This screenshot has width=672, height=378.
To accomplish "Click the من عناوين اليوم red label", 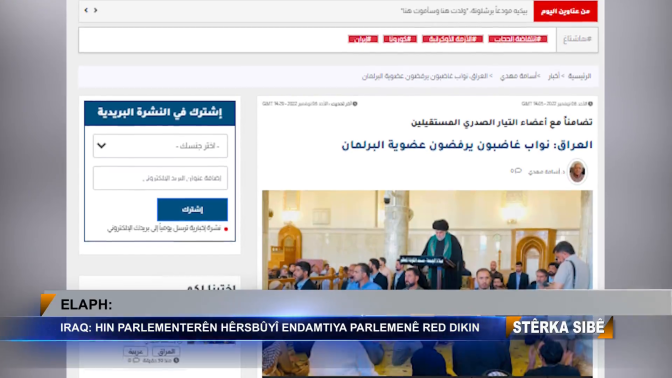I will (x=565, y=11).
